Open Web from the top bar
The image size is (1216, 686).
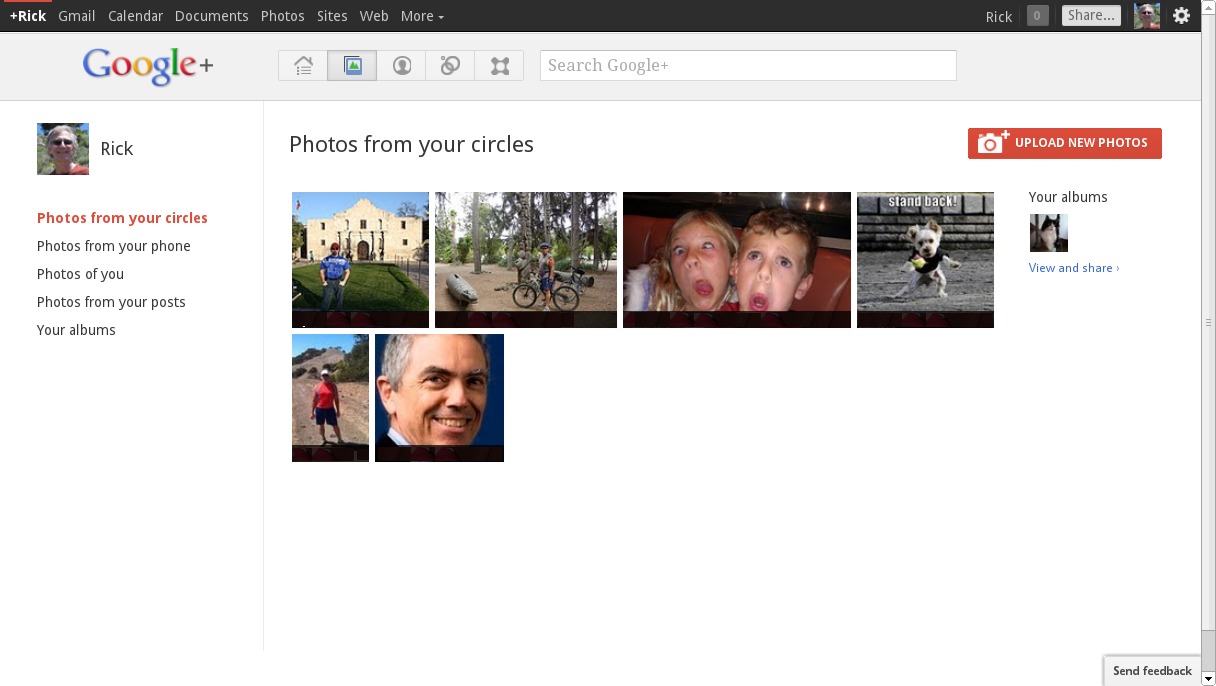(x=374, y=16)
